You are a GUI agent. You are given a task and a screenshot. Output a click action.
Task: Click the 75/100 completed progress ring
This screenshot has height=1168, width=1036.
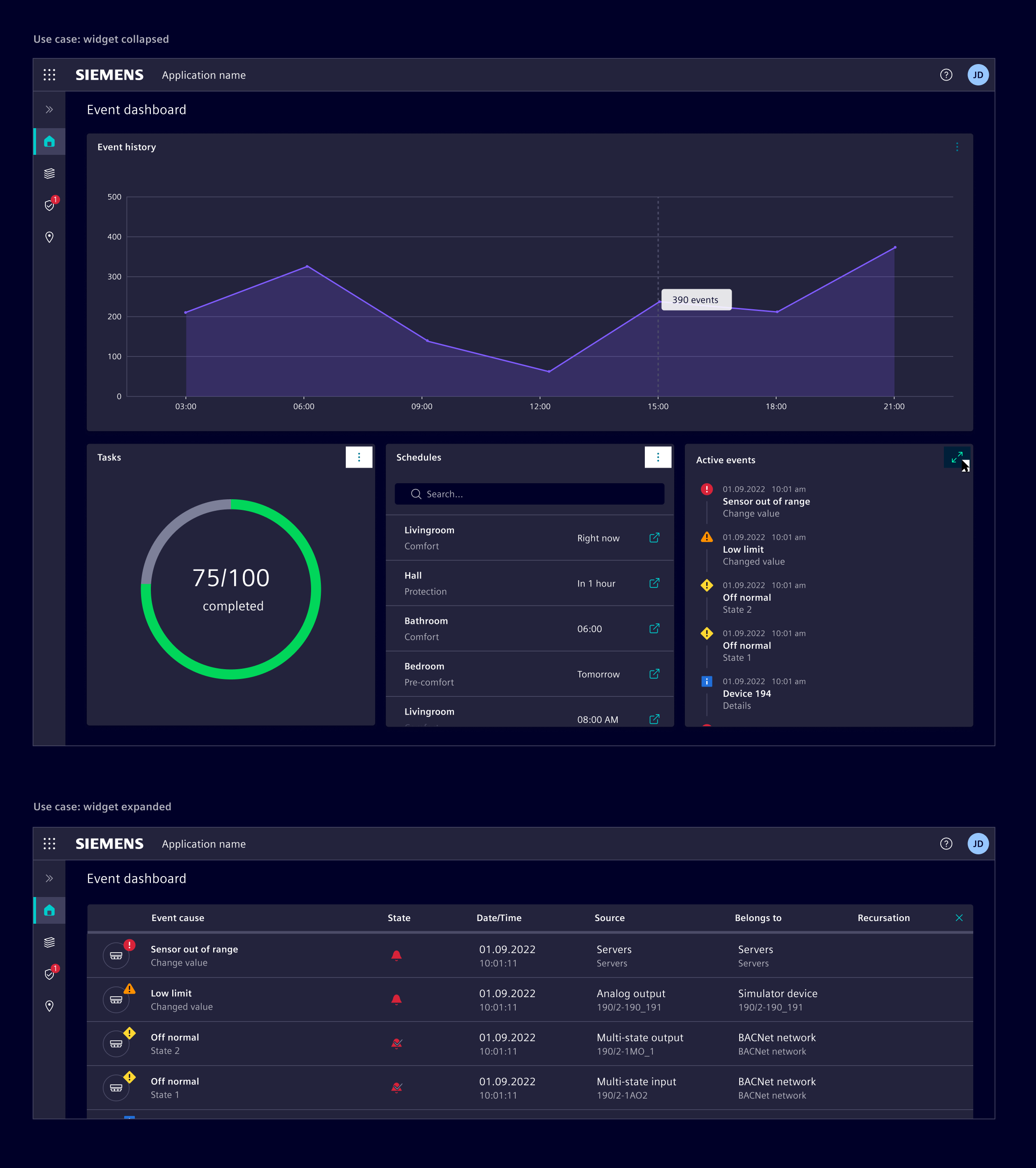[x=232, y=590]
